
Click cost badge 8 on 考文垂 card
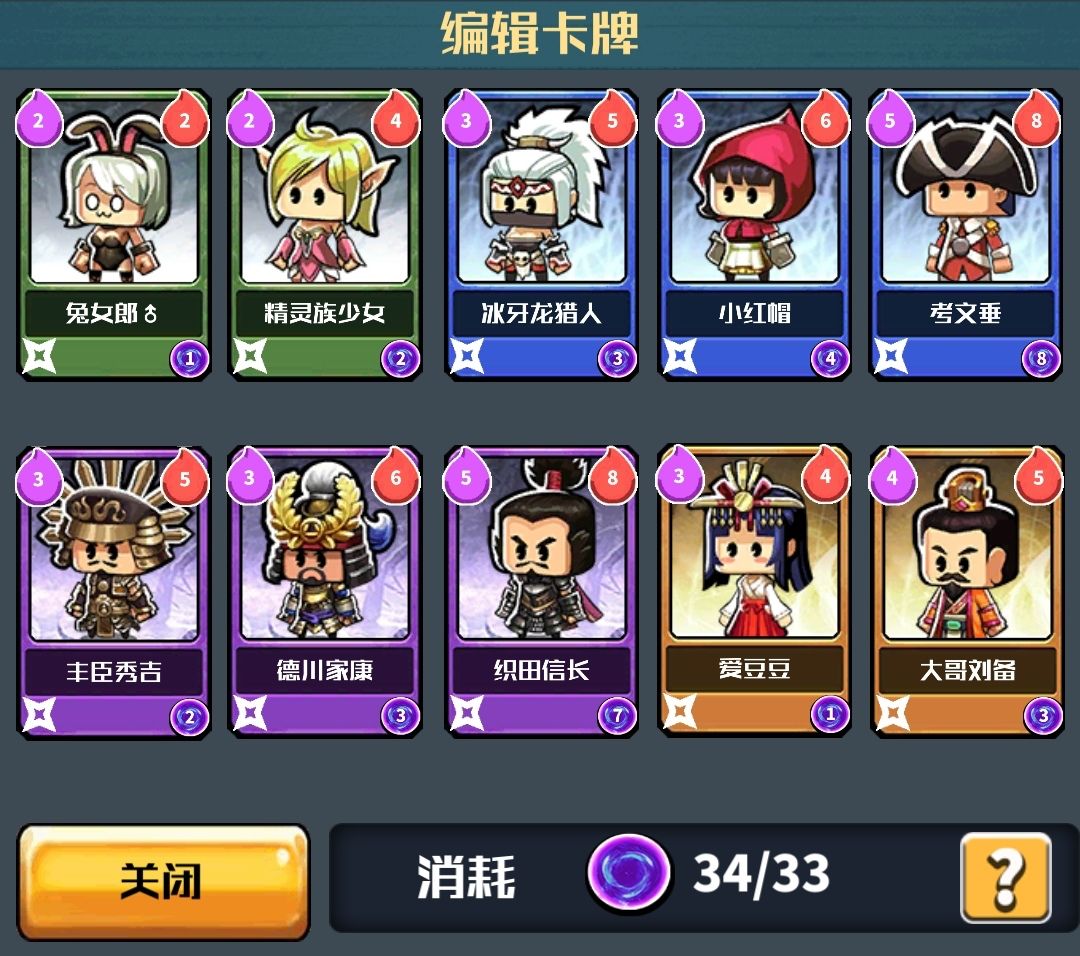tap(1041, 358)
